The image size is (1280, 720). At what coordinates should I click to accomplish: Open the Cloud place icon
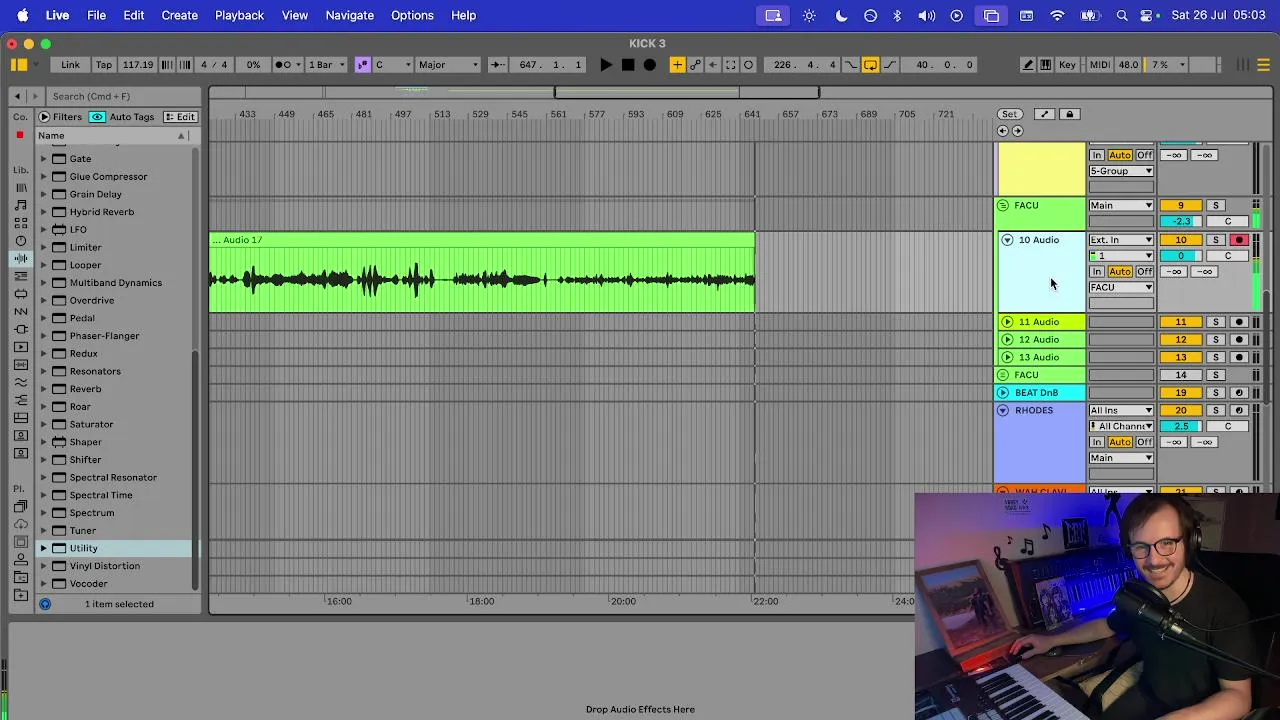[21, 524]
